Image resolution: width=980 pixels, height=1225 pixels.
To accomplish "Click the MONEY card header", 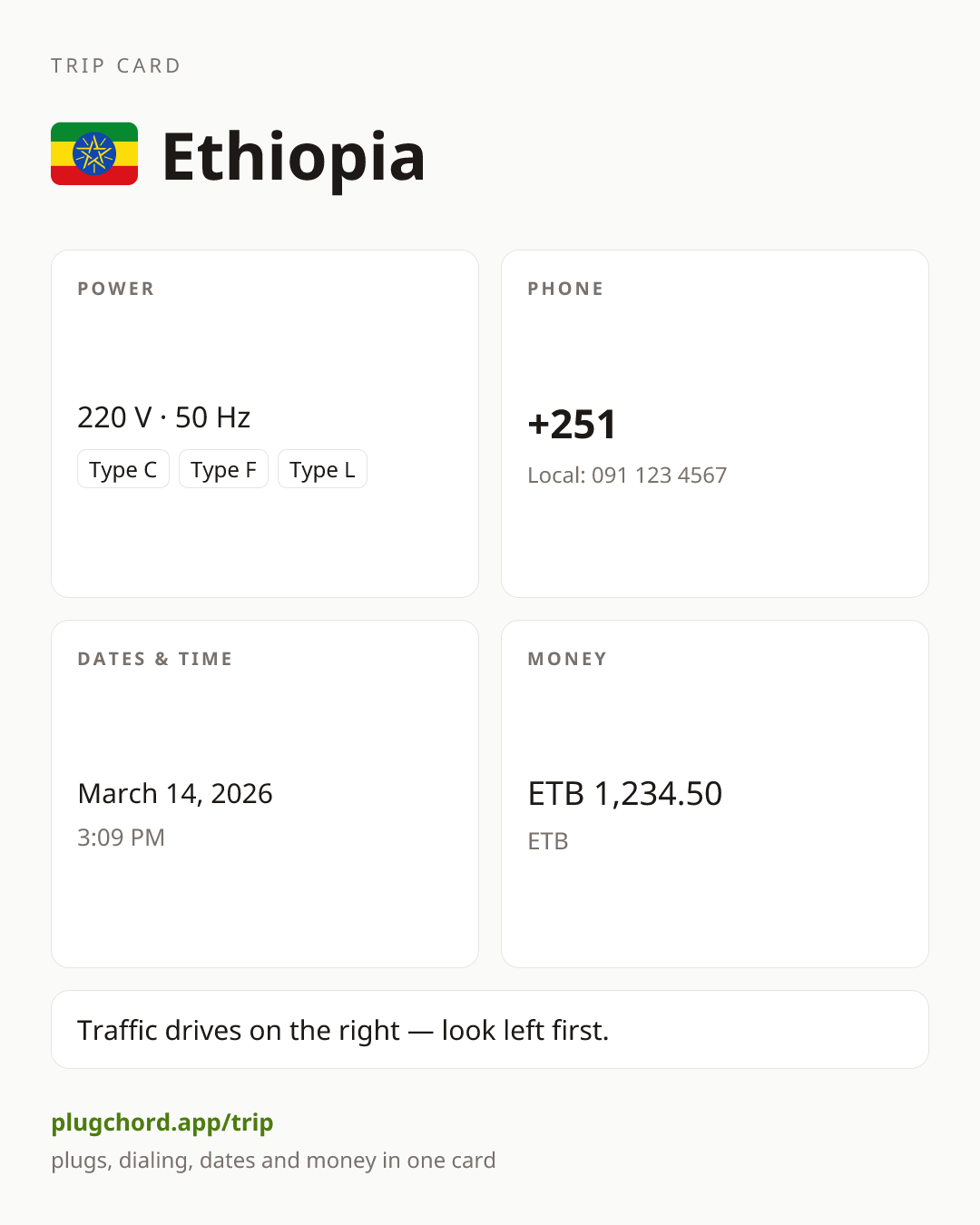I will [568, 659].
